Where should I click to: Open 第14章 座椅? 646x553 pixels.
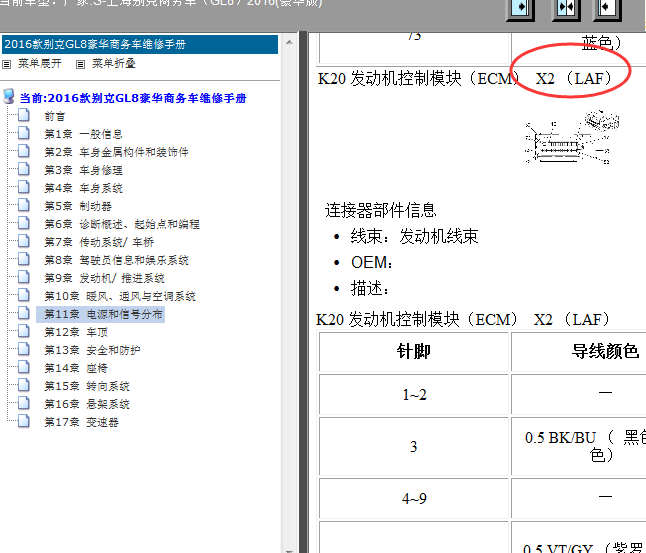[76, 368]
